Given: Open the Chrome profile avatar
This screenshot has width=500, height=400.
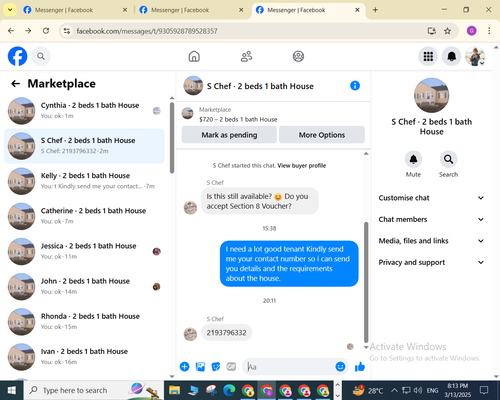Looking at the screenshot, I should click(471, 31).
